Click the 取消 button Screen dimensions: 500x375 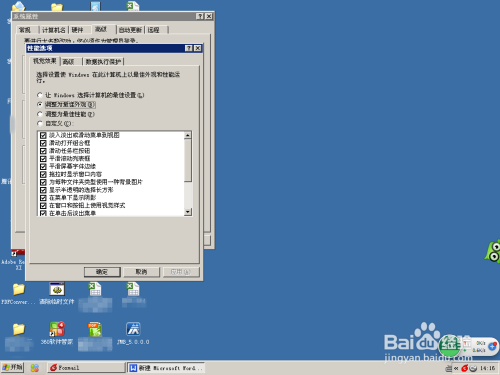pos(141,272)
